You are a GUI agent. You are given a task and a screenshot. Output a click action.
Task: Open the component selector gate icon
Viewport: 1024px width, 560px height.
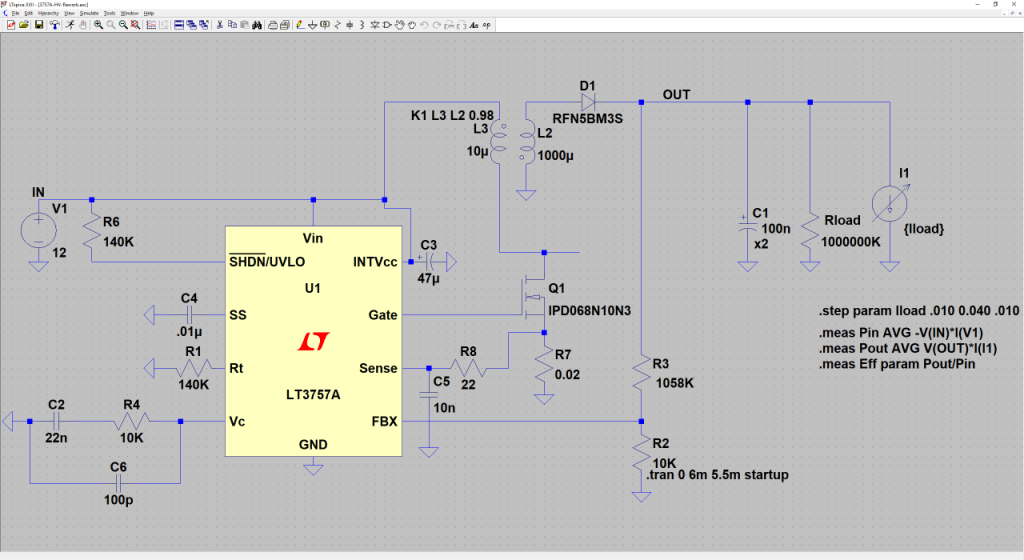point(387,25)
